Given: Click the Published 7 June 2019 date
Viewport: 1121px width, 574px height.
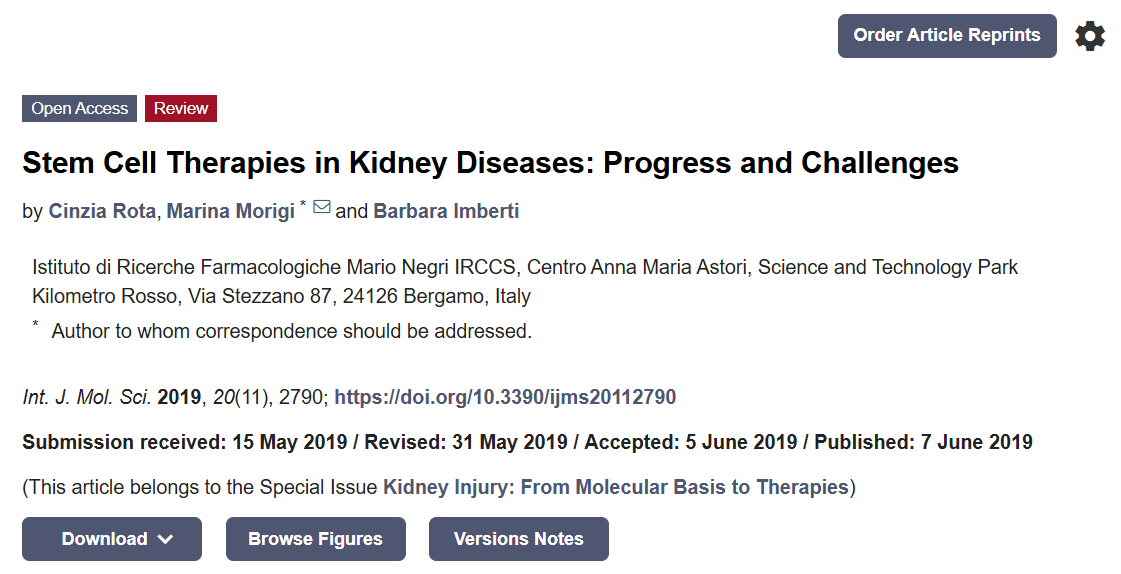Looking at the screenshot, I should 923,442.
